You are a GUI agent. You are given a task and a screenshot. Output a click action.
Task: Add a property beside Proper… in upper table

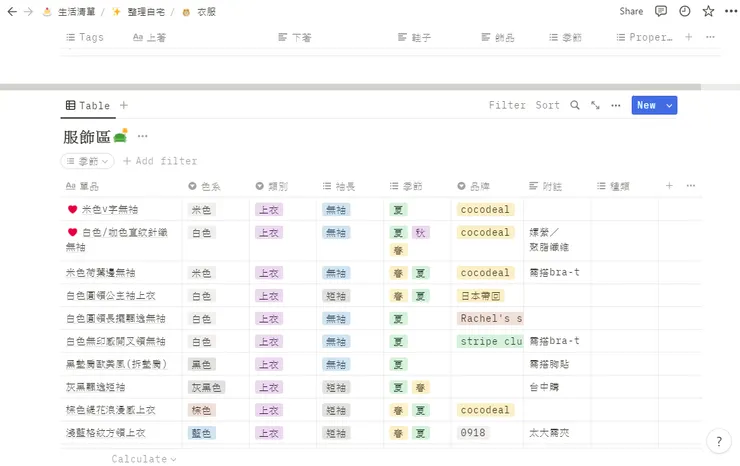(x=689, y=37)
